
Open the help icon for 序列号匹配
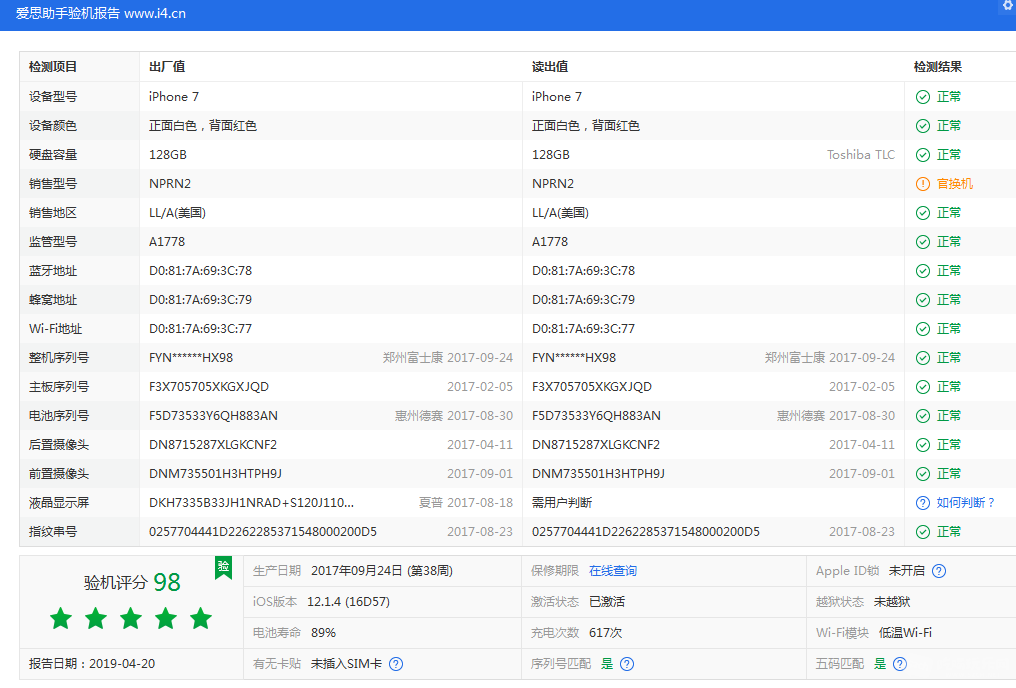coord(627,664)
